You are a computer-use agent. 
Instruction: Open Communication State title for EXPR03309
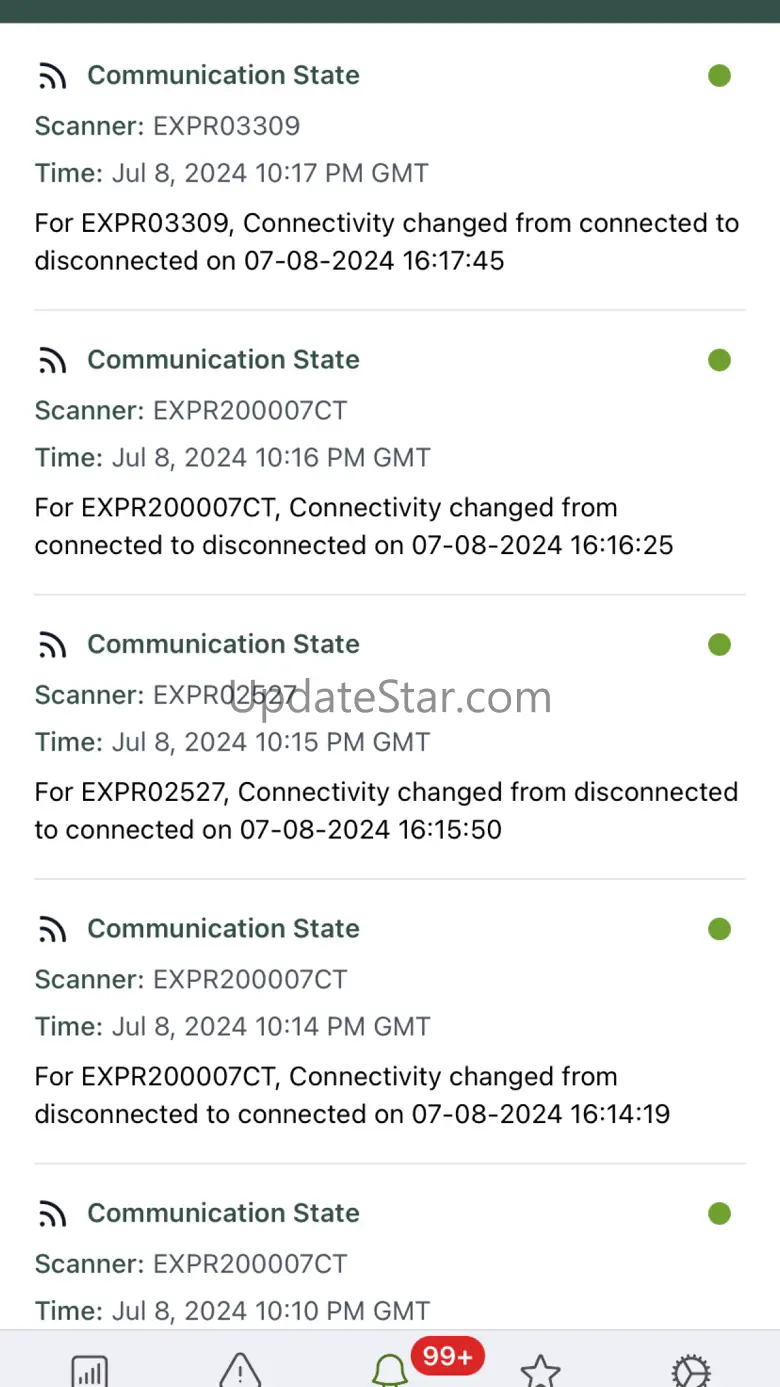click(x=223, y=75)
